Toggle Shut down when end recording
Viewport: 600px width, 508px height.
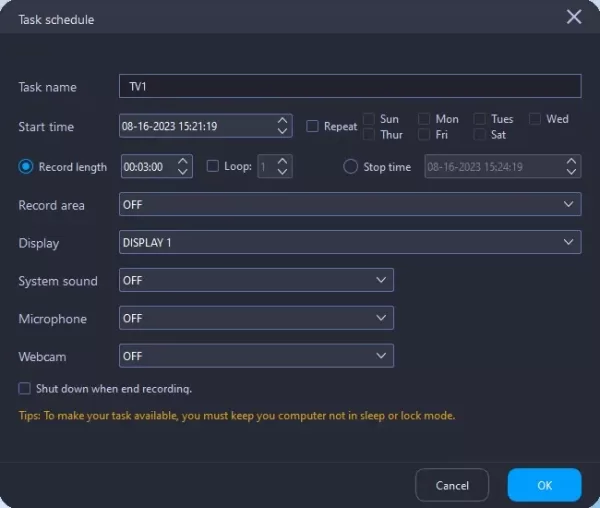pos(24,388)
